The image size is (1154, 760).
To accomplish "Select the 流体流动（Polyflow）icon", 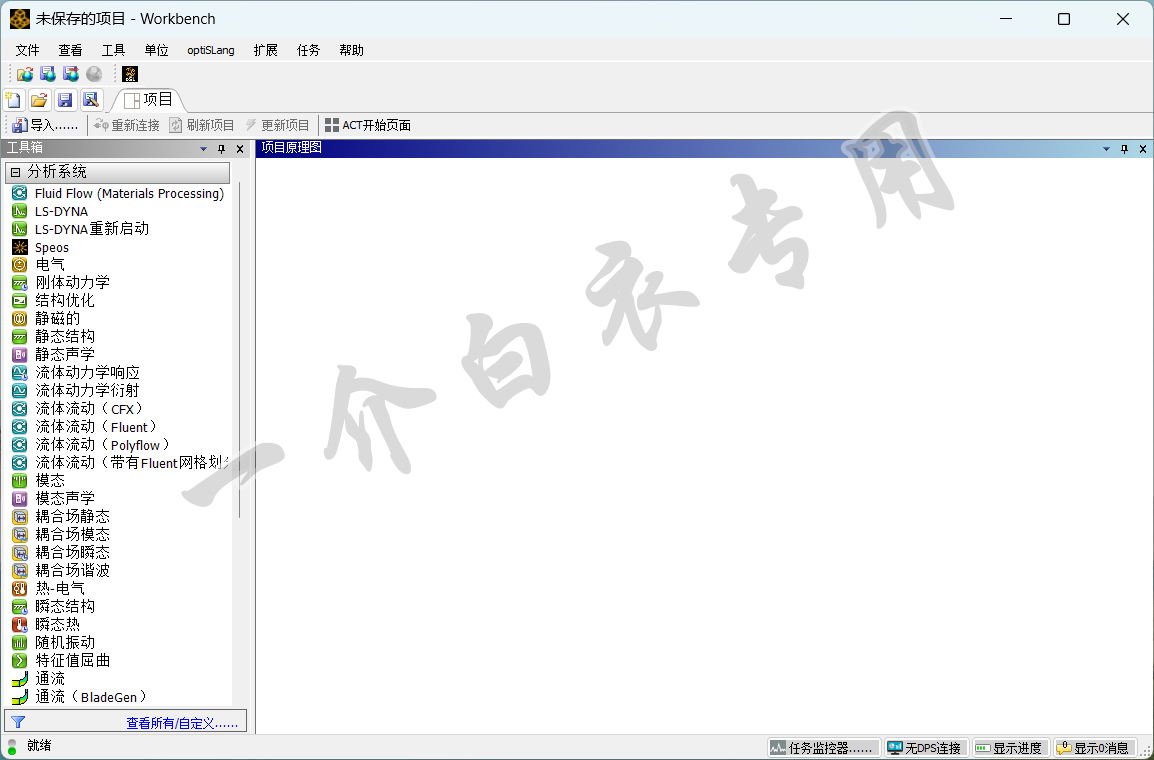I will pos(20,444).
